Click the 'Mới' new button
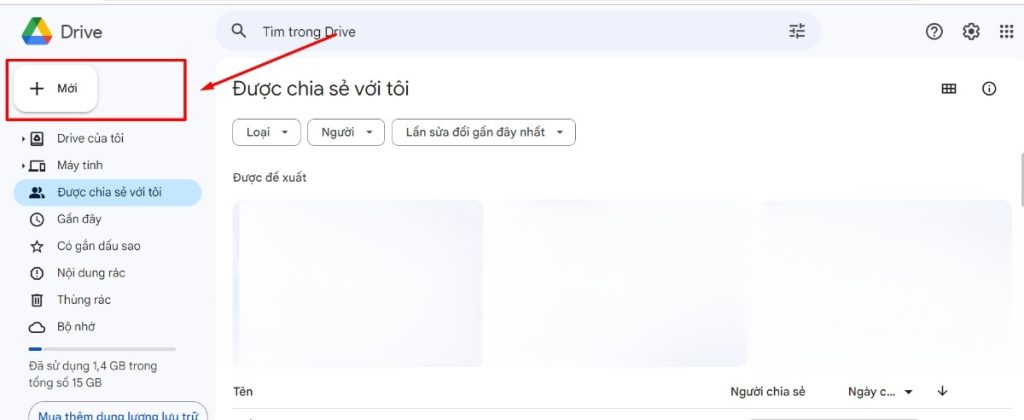 coord(56,88)
